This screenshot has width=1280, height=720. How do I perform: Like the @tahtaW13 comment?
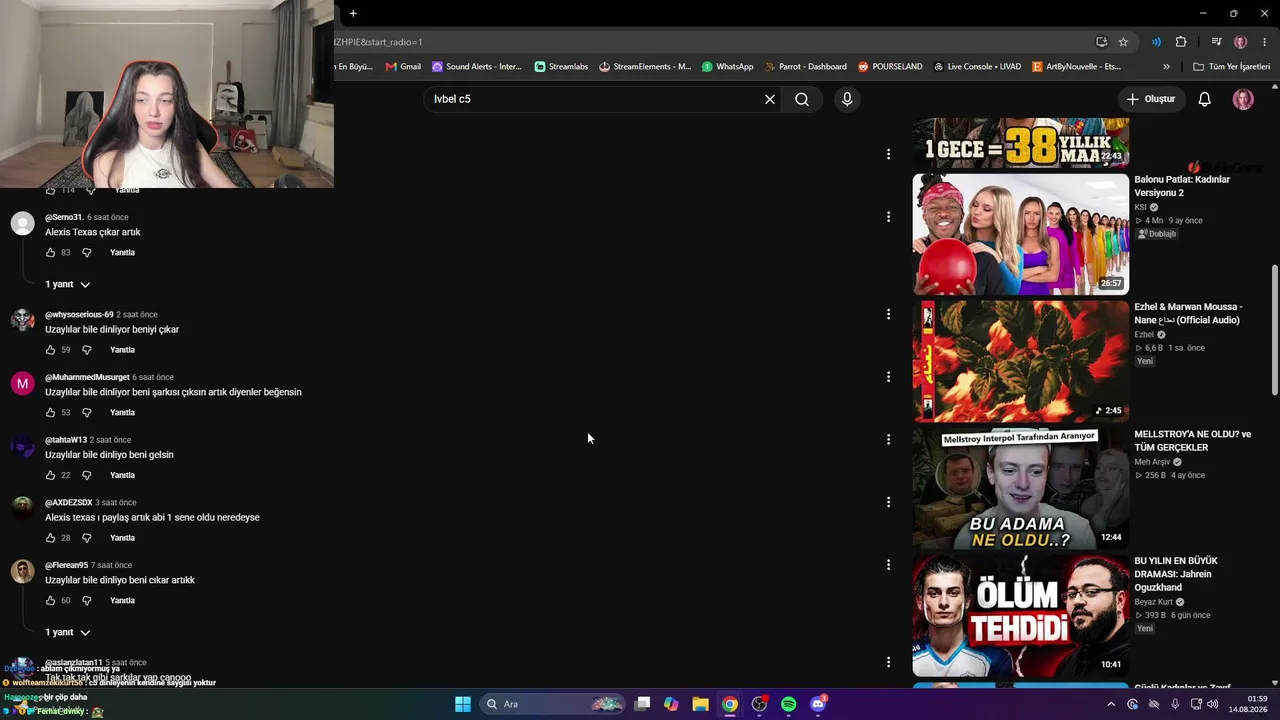(x=51, y=475)
